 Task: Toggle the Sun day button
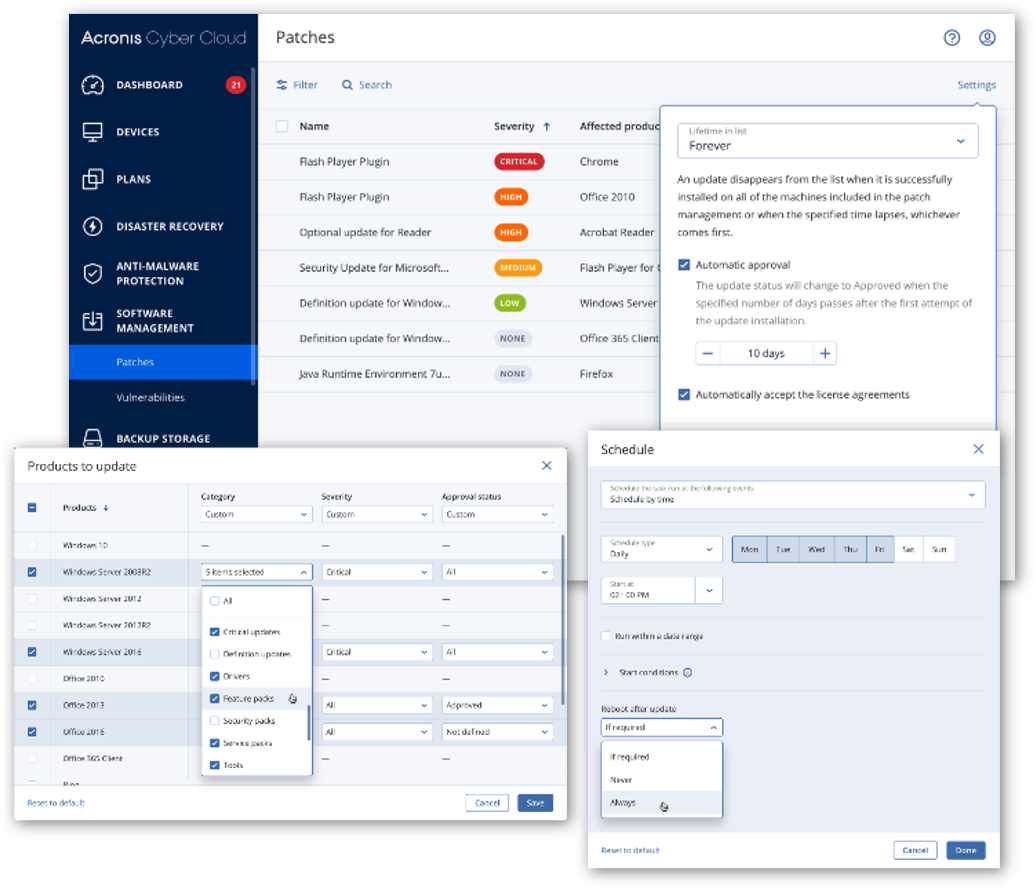(939, 549)
